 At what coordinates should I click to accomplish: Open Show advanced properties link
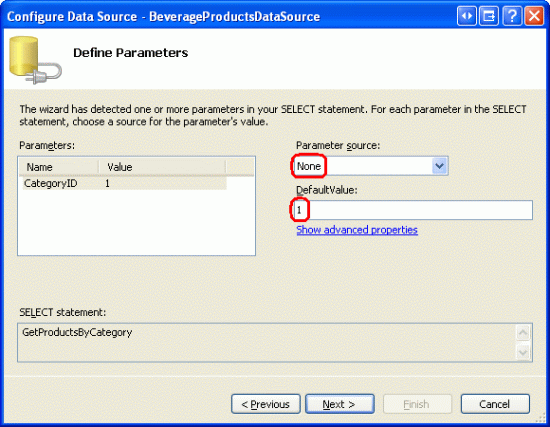click(357, 230)
